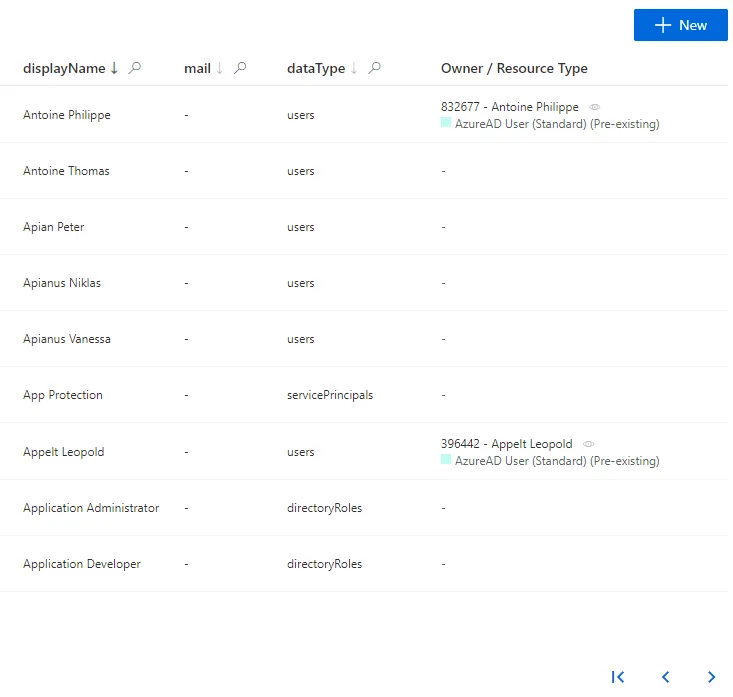
Task: Open the Apianus Vanessa row
Action: pyautogui.click(x=364, y=339)
